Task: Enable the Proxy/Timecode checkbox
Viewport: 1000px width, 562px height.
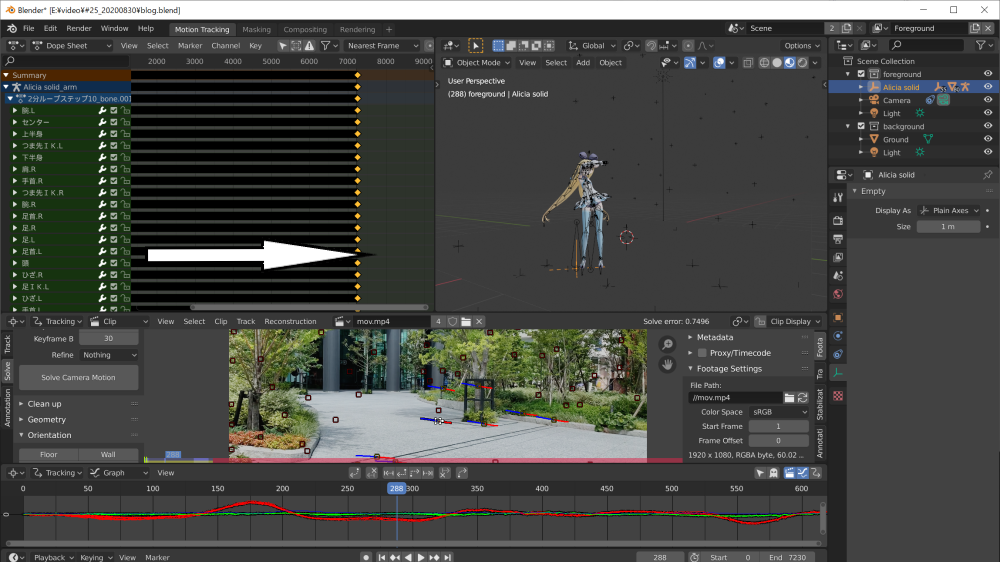Action: click(x=702, y=353)
